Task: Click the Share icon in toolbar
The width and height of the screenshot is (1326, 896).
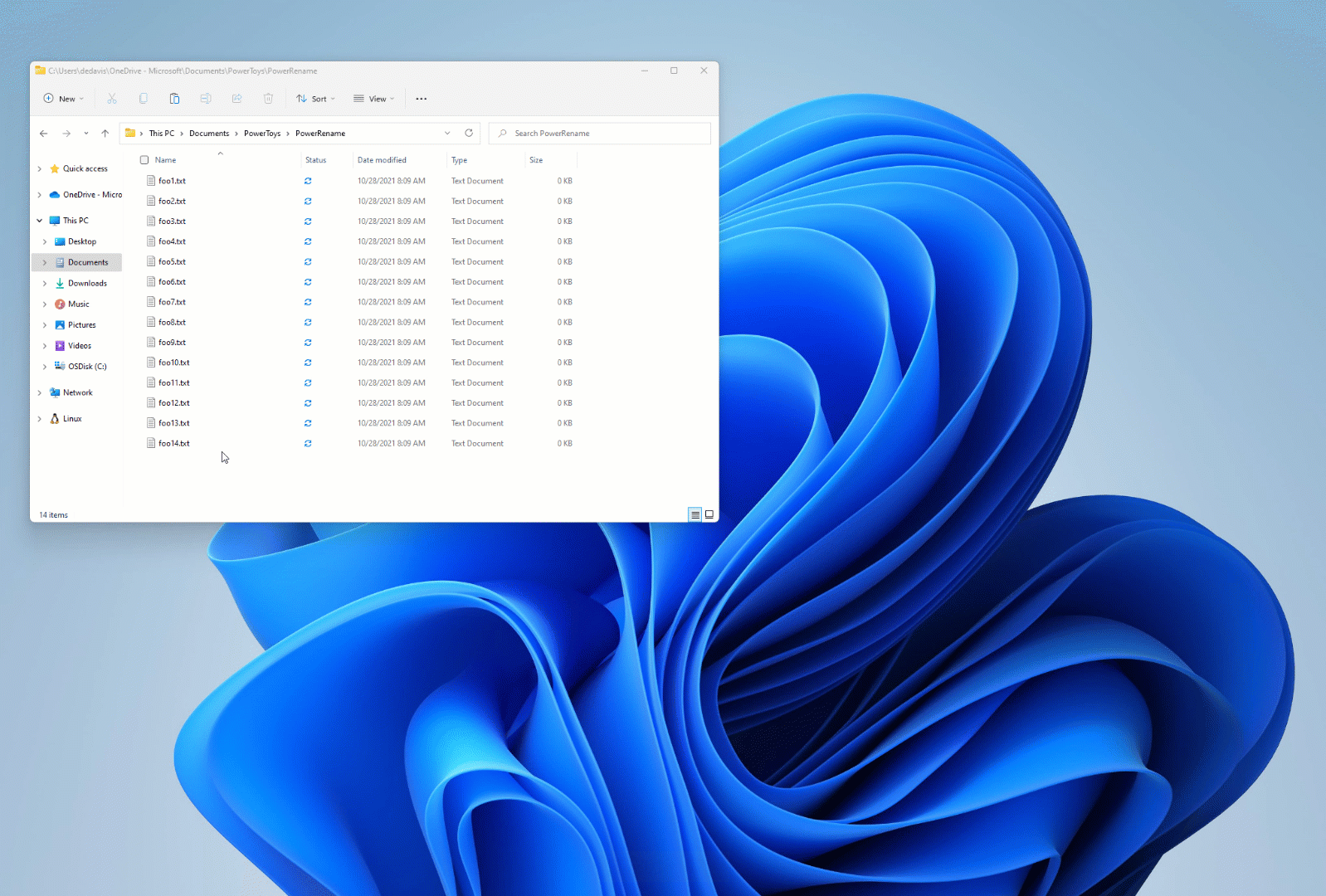Action: [237, 99]
